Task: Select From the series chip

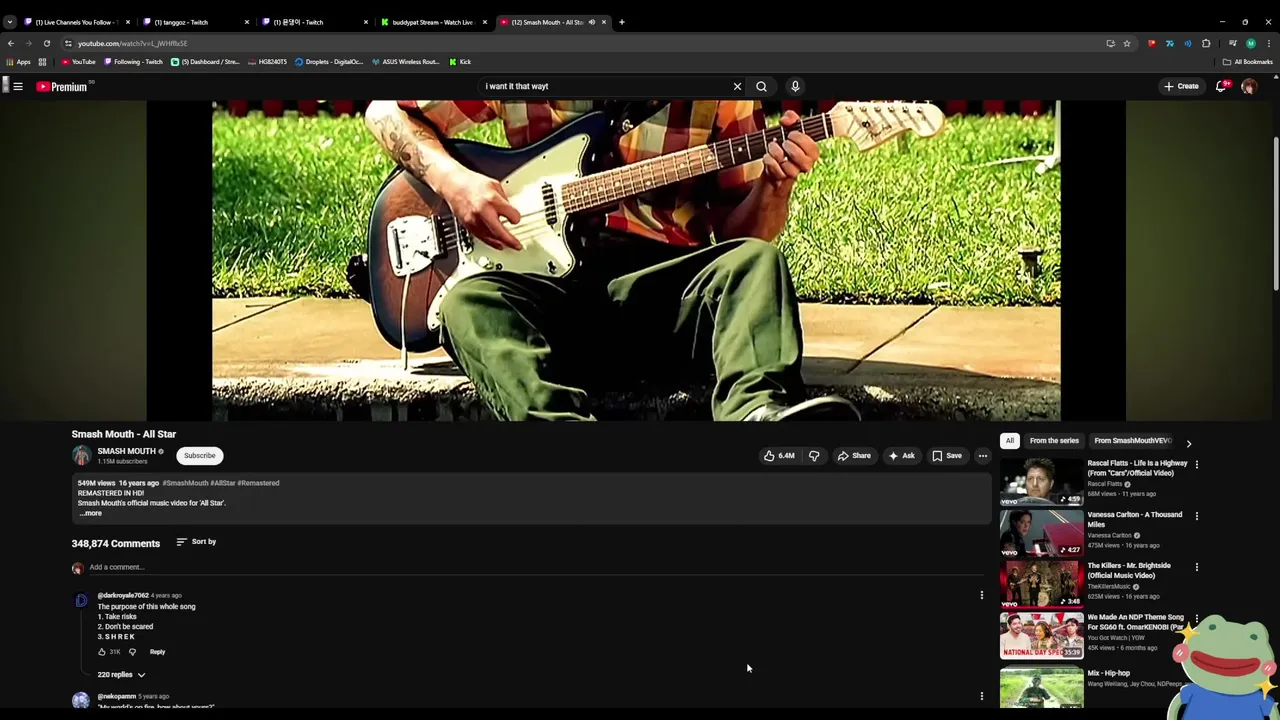Action: point(1054,441)
